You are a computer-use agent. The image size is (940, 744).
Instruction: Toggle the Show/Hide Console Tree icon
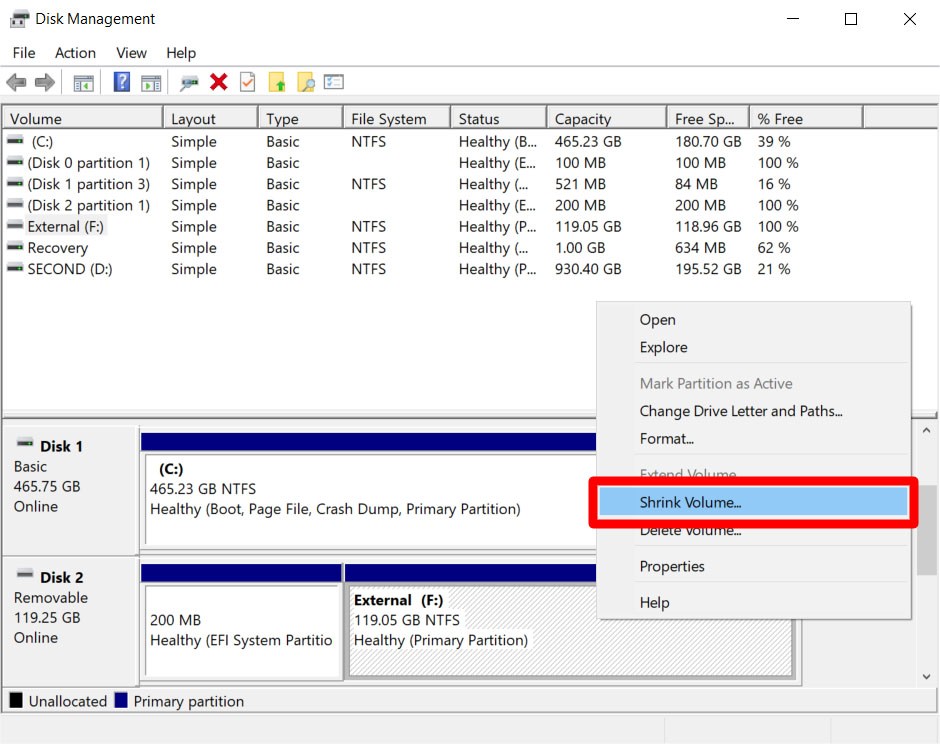[x=84, y=81]
